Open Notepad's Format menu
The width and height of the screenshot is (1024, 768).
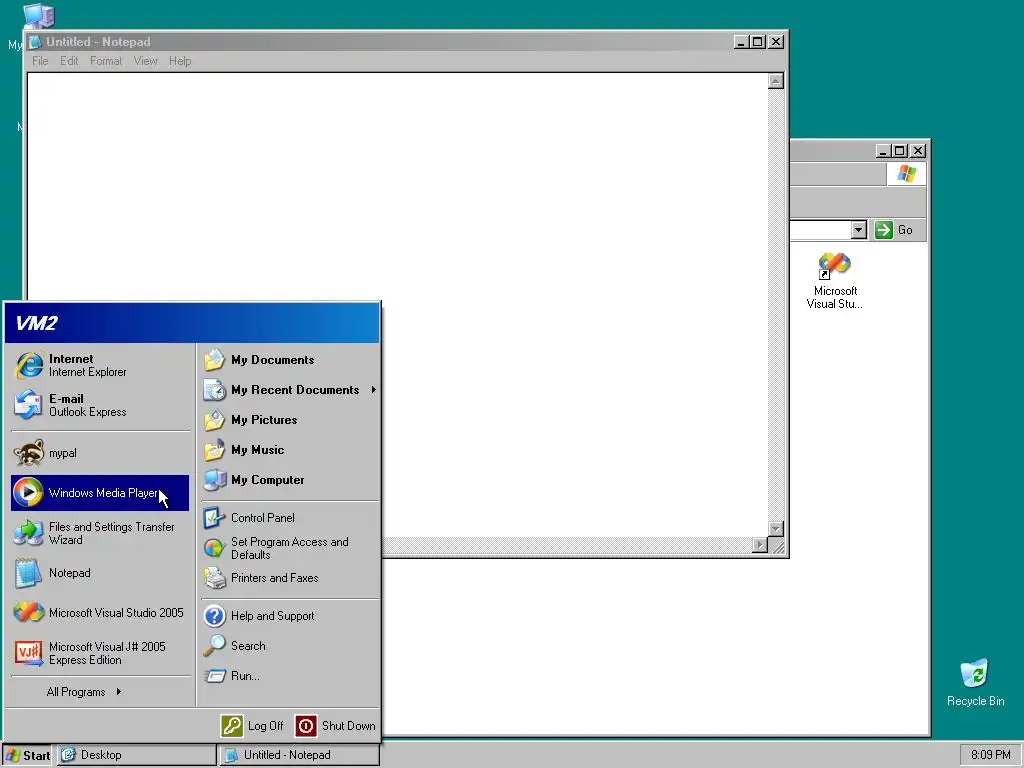106,61
